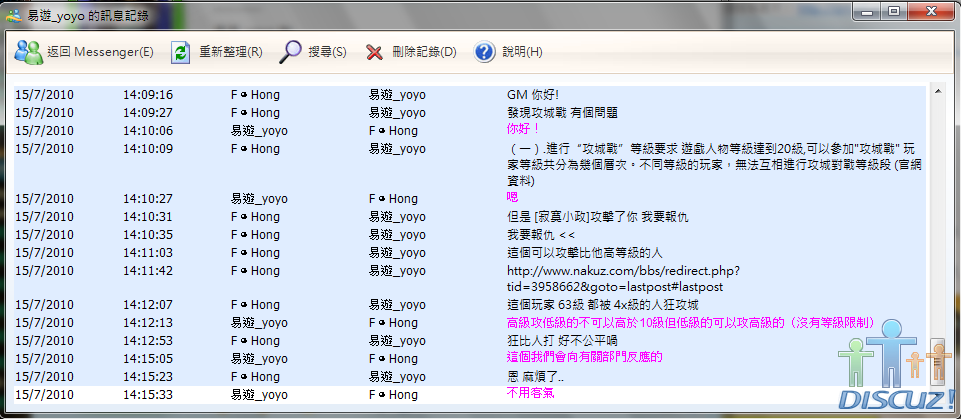The image size is (961, 419).
Task: Click timestamp 14:15:33 in last row
Action: [148, 394]
